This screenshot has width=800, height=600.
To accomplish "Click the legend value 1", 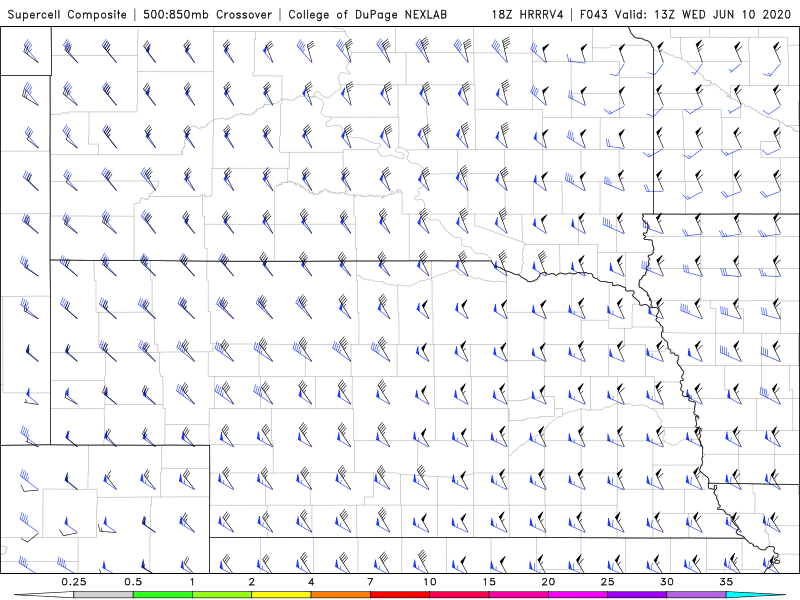I will point(192,582).
